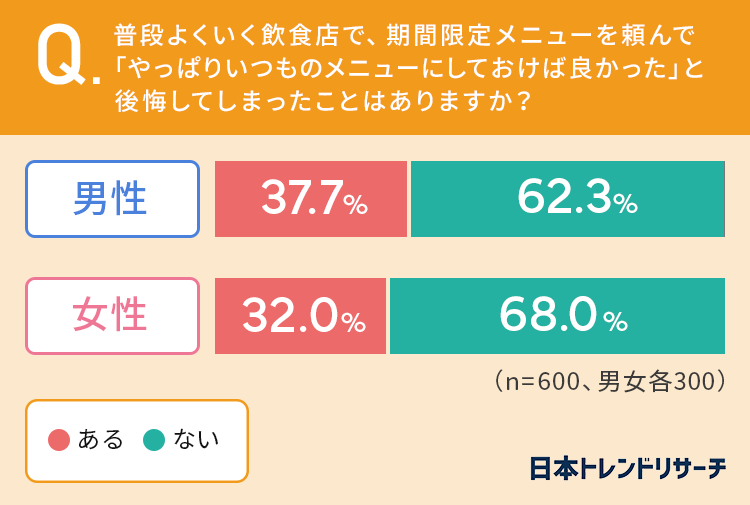
Task: Click the question line starting 後悔して
Action: coord(323,101)
